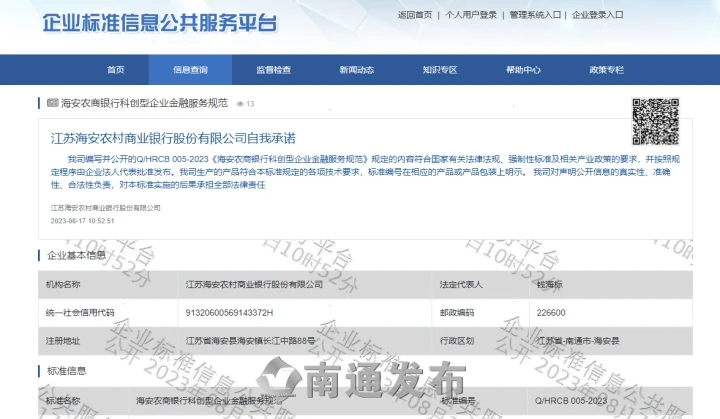The width and height of the screenshot is (720, 419).
Task: Open the 个人用户登录 link
Action: click(471, 16)
